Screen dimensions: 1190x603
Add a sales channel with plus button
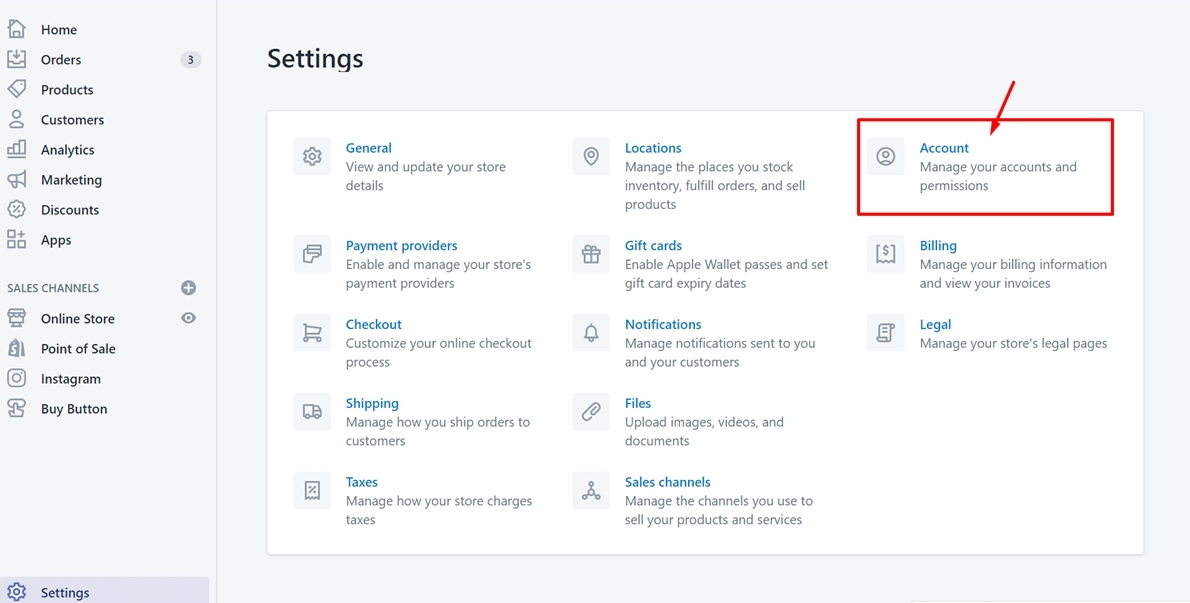[188, 288]
